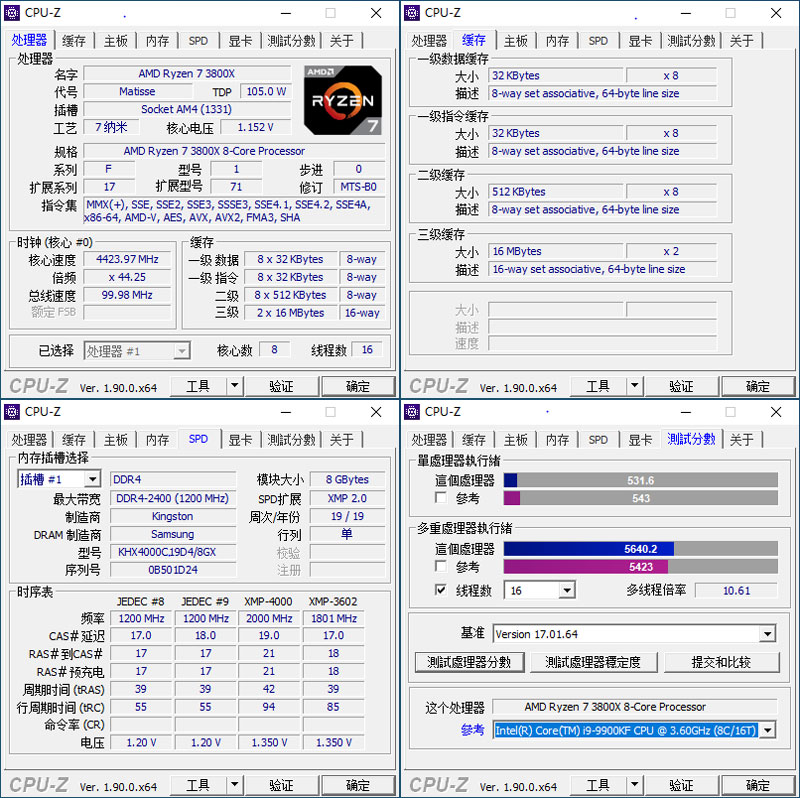800x798 pixels.
Task: Switch to 測試分數 tab in SPD window
Action: coord(291,440)
